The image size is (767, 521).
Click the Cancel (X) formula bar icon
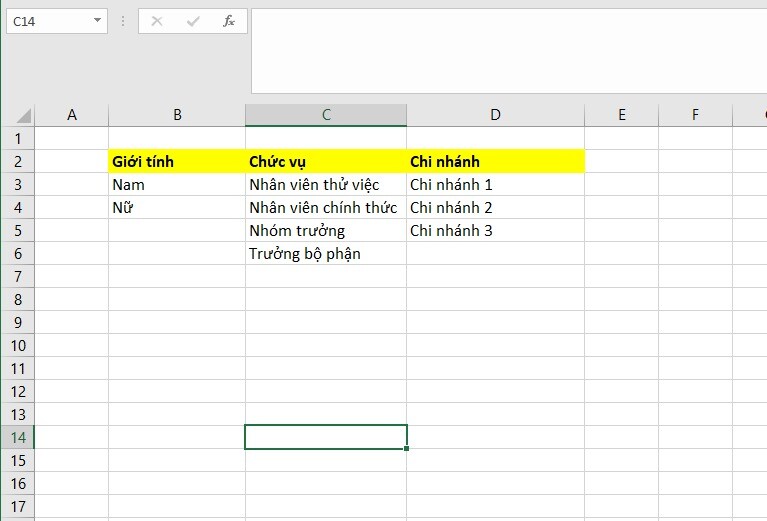(157, 21)
